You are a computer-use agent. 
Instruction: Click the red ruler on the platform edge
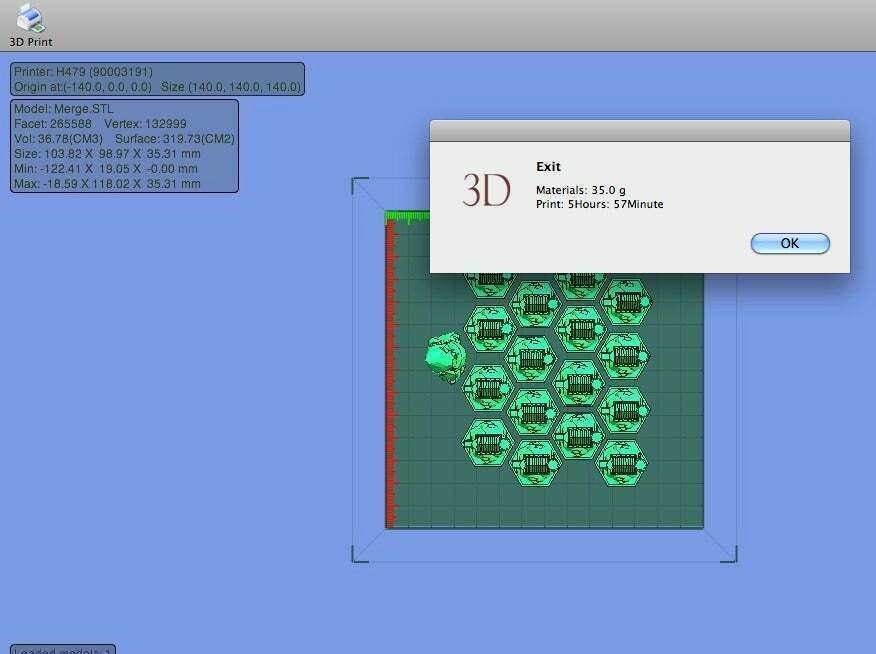tap(389, 370)
